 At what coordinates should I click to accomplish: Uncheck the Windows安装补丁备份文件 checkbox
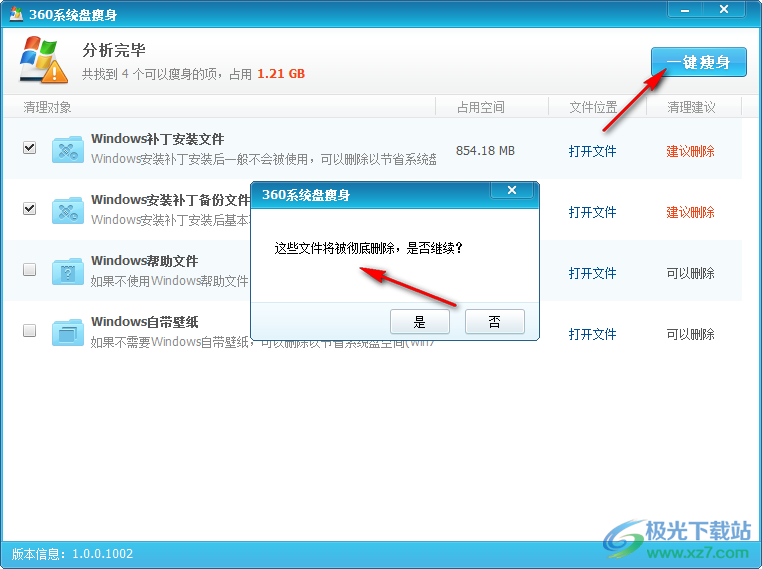[x=30, y=208]
